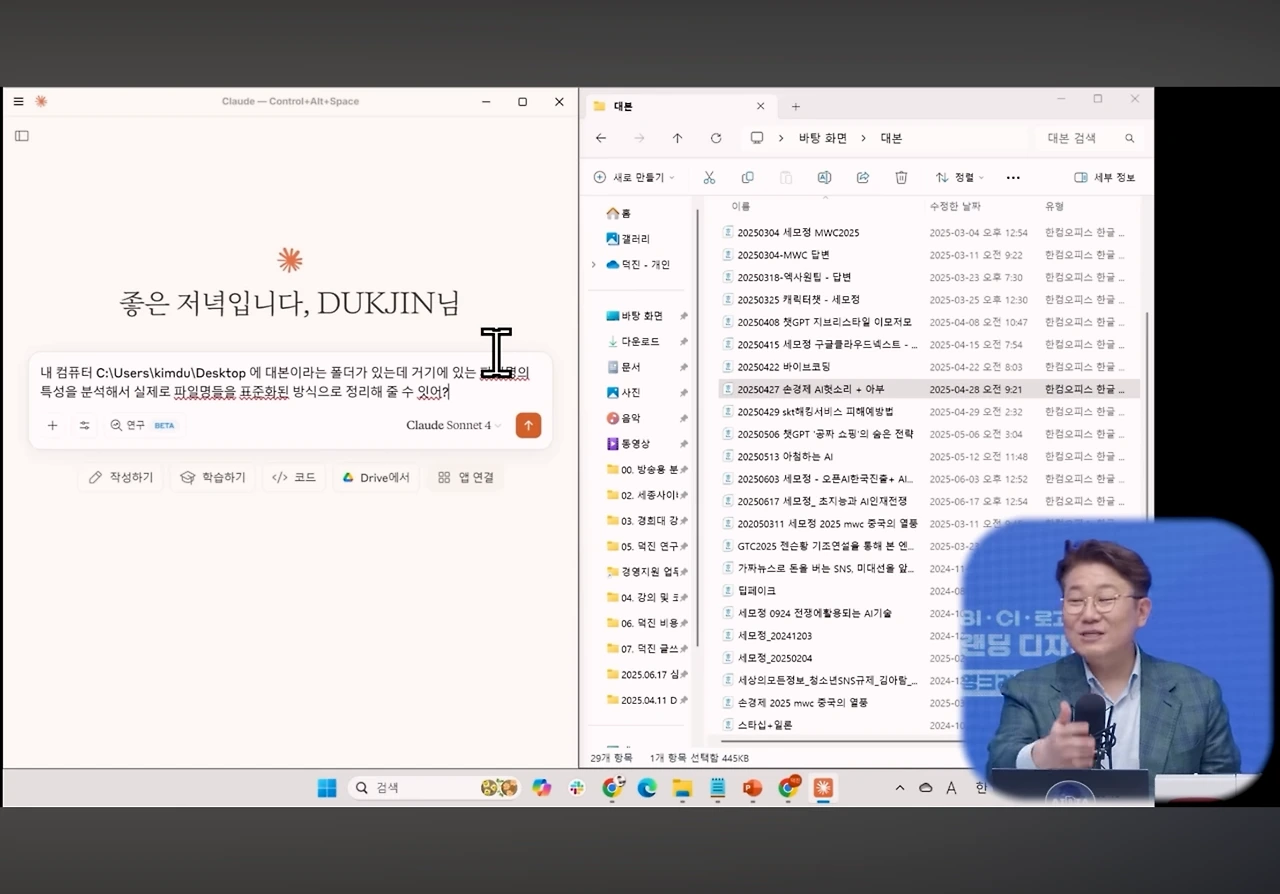Toggle the Claude sidebar panel icon
This screenshot has height=894, width=1280.
[22, 136]
